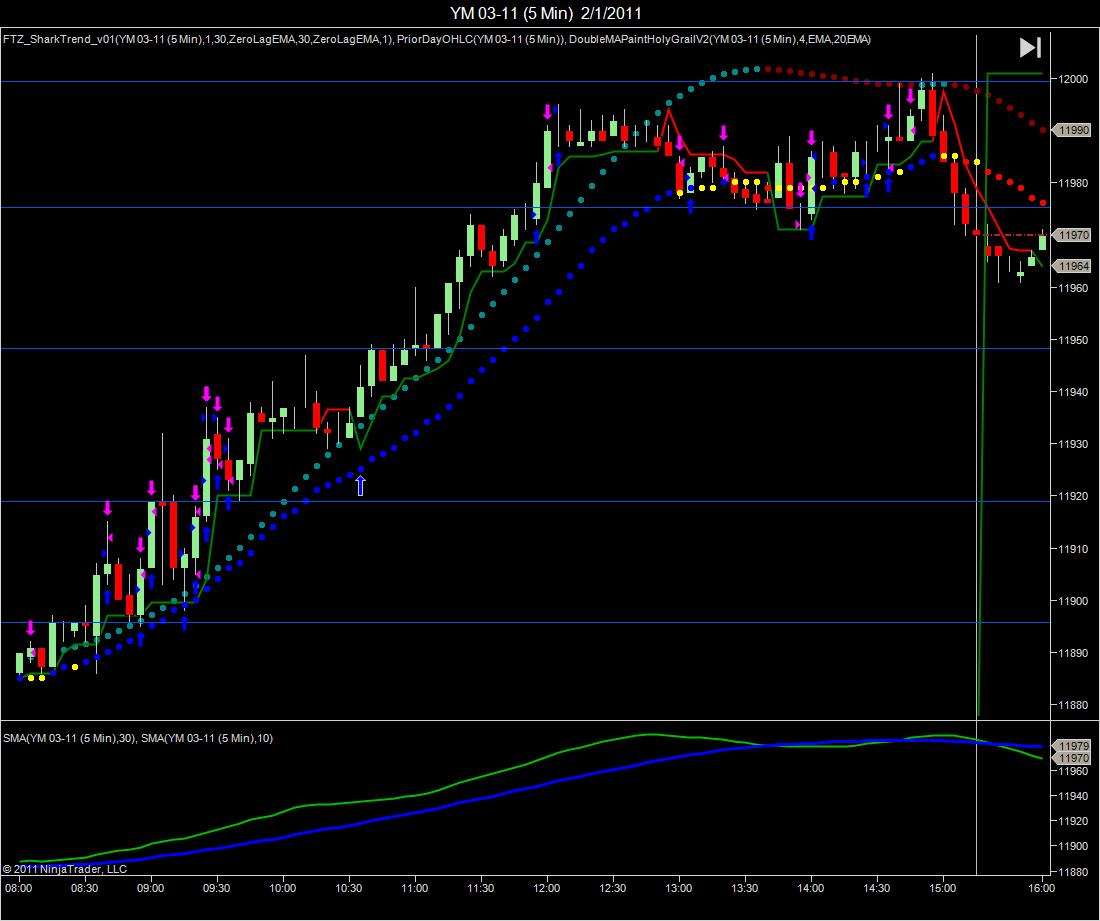Click the 10:30 time axis label
The width and height of the screenshot is (1100, 921).
click(349, 888)
